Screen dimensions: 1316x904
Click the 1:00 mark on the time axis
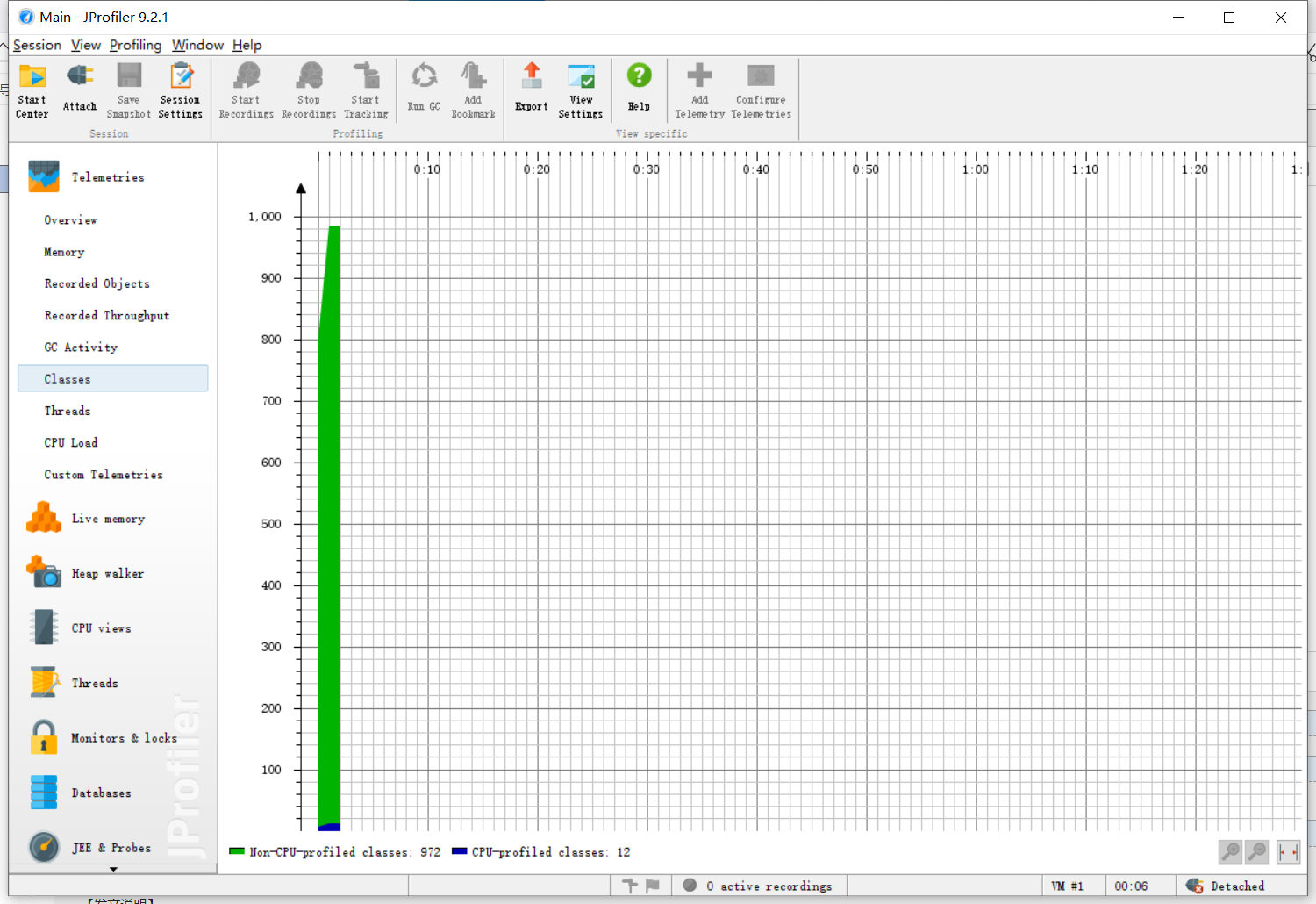coord(976,169)
